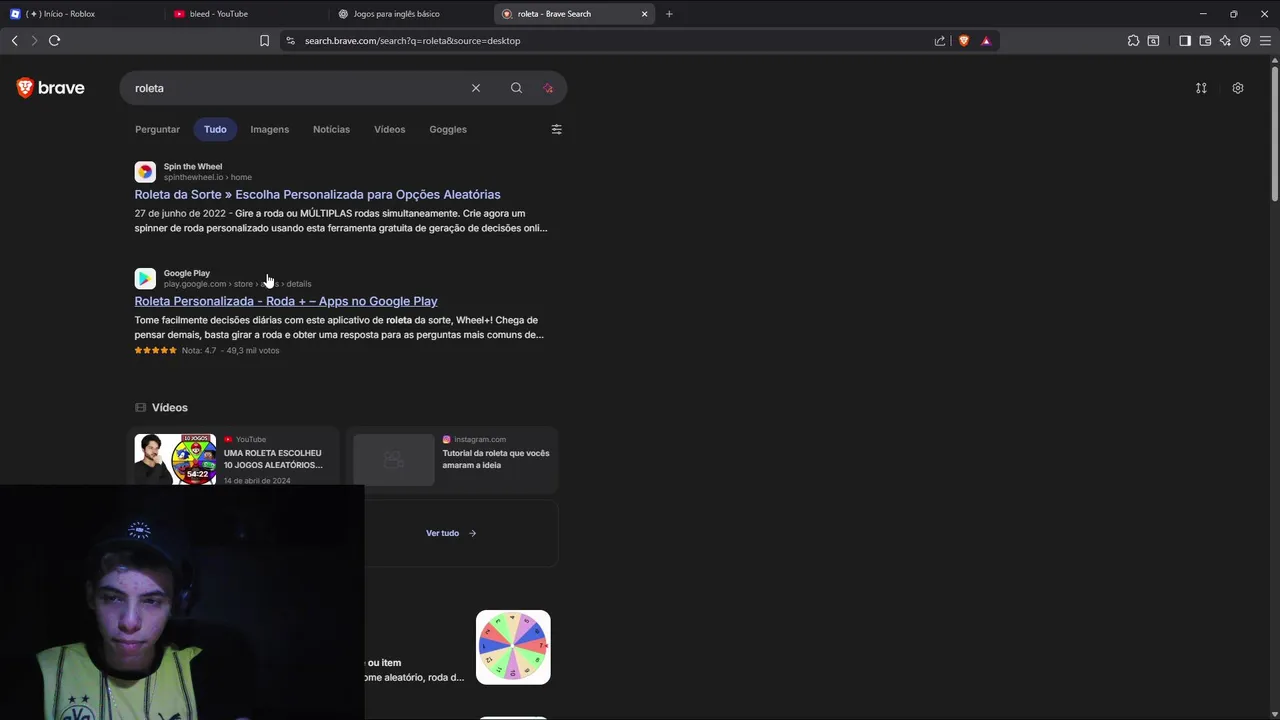Click the '27 de junho de 2022' date text

point(180,213)
